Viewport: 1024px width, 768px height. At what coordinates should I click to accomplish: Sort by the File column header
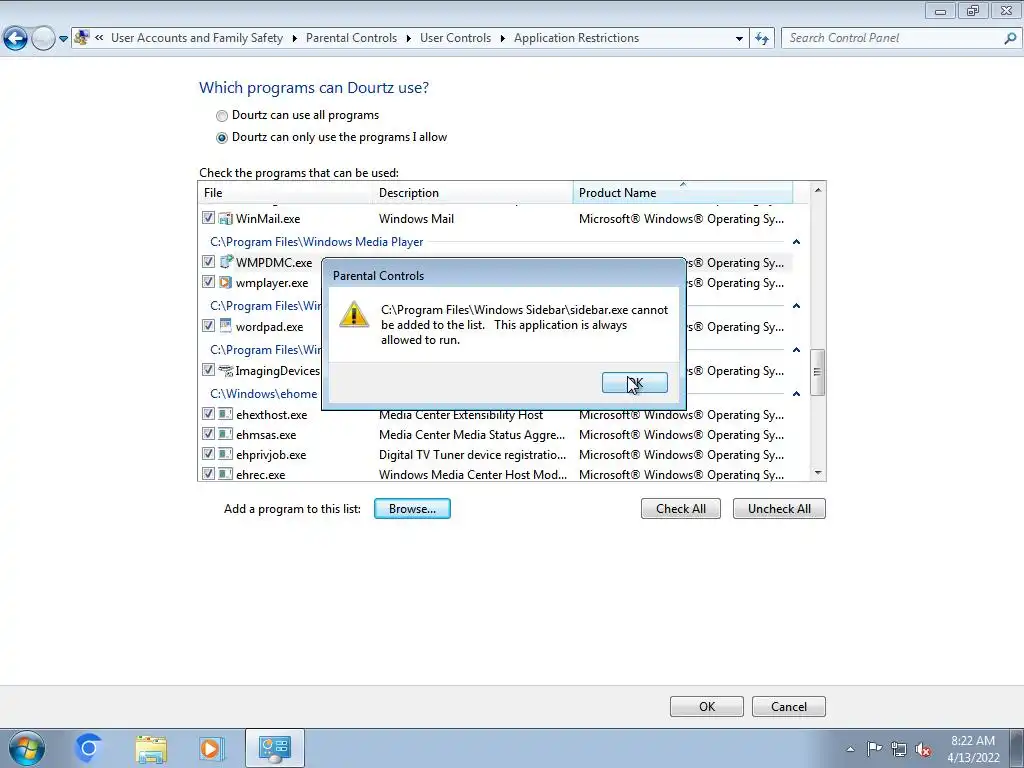point(285,193)
